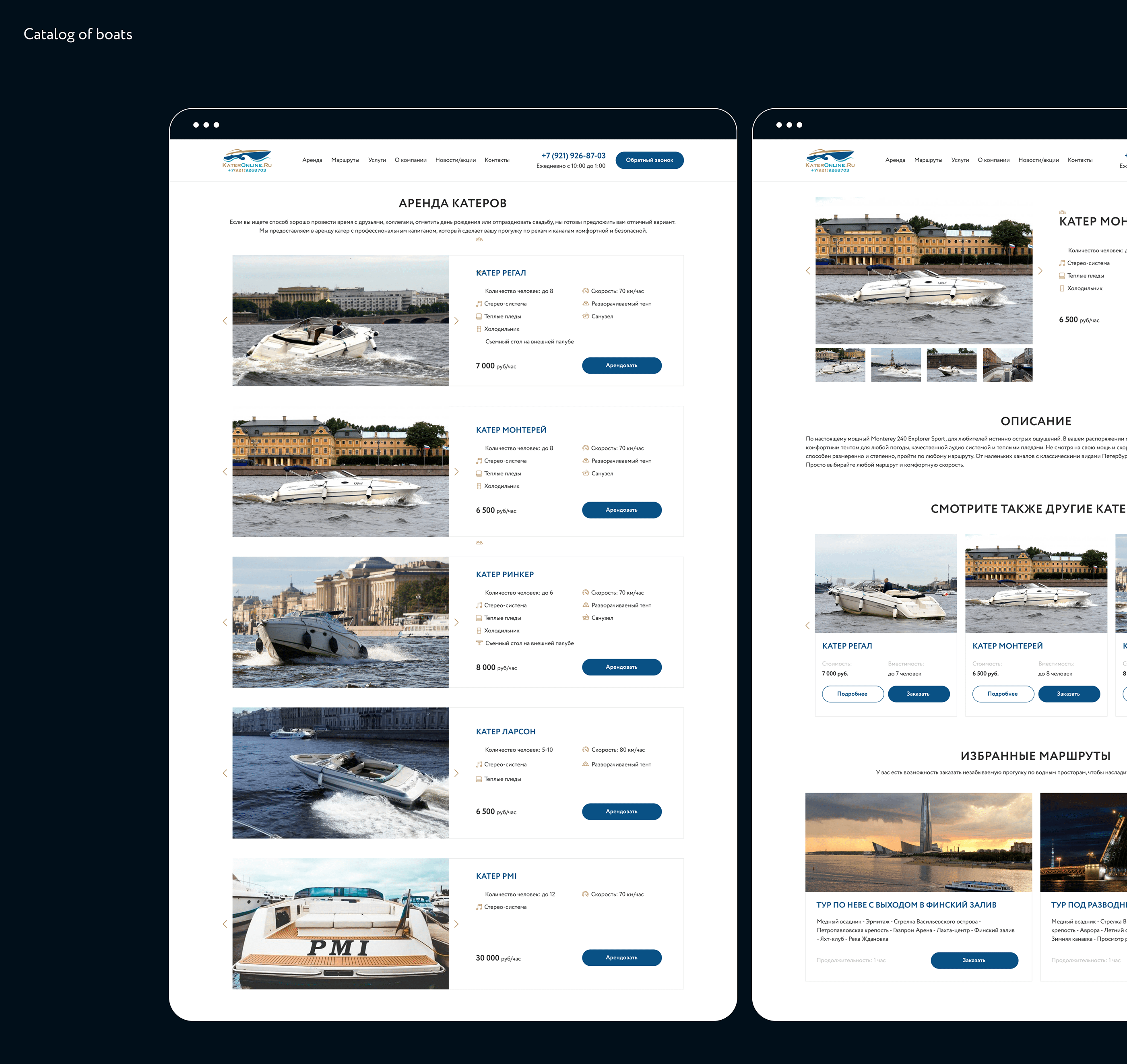Image resolution: width=1127 pixels, height=1064 pixels.
Task: Click the KaterOnline.Ru boat logo
Action: [247, 158]
